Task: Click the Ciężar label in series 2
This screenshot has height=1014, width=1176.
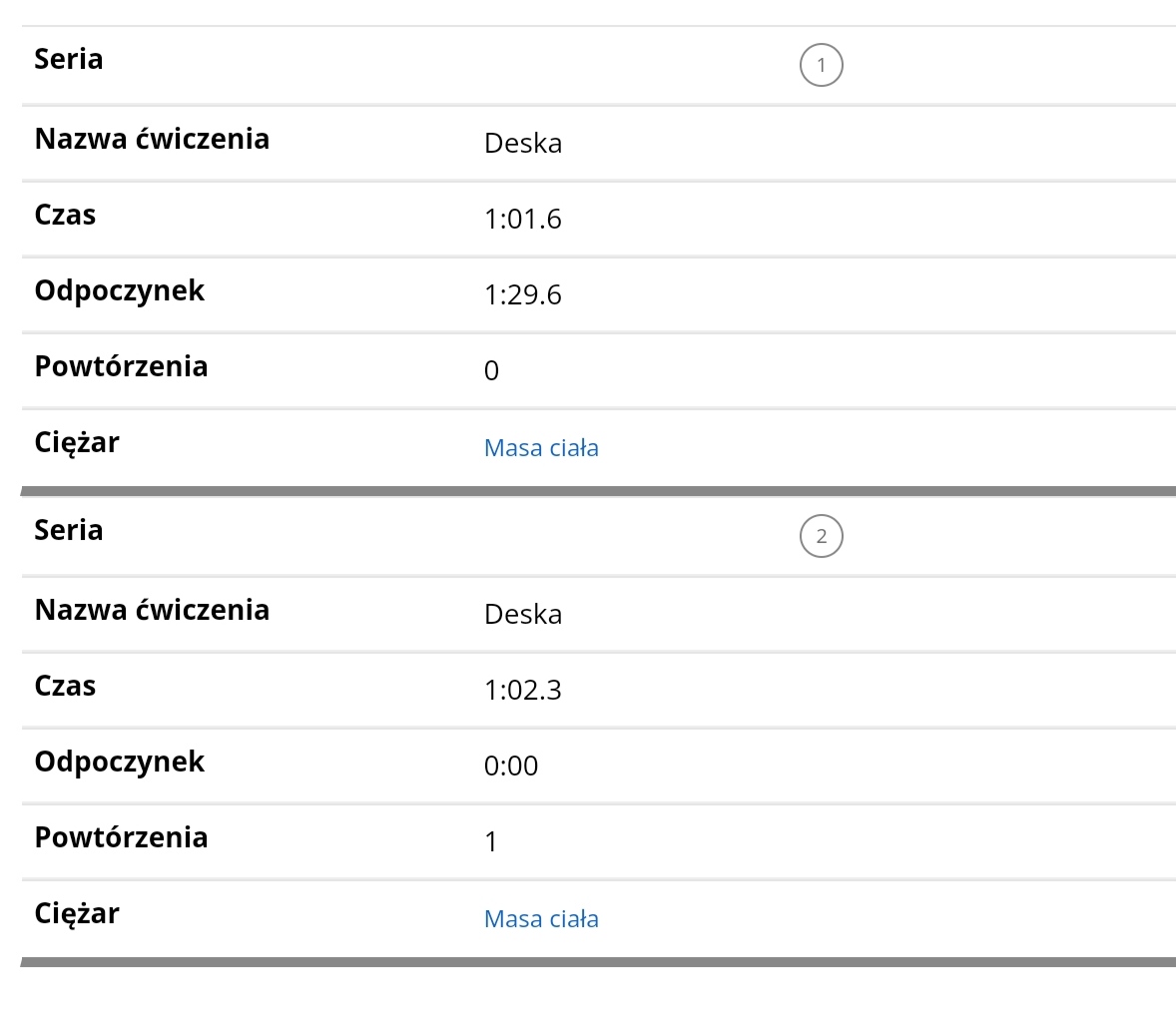Action: (77, 914)
